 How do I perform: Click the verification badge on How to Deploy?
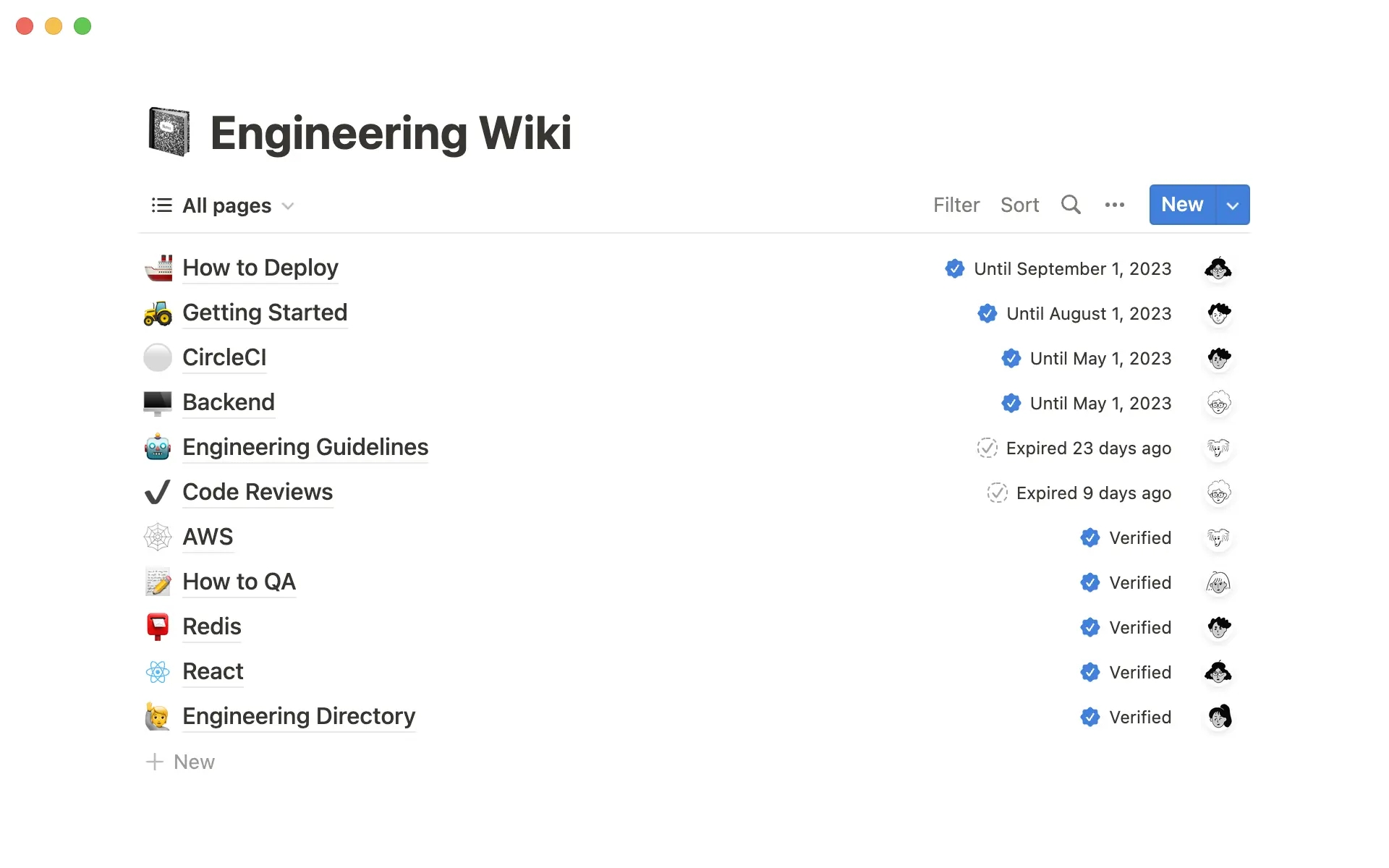click(x=955, y=268)
